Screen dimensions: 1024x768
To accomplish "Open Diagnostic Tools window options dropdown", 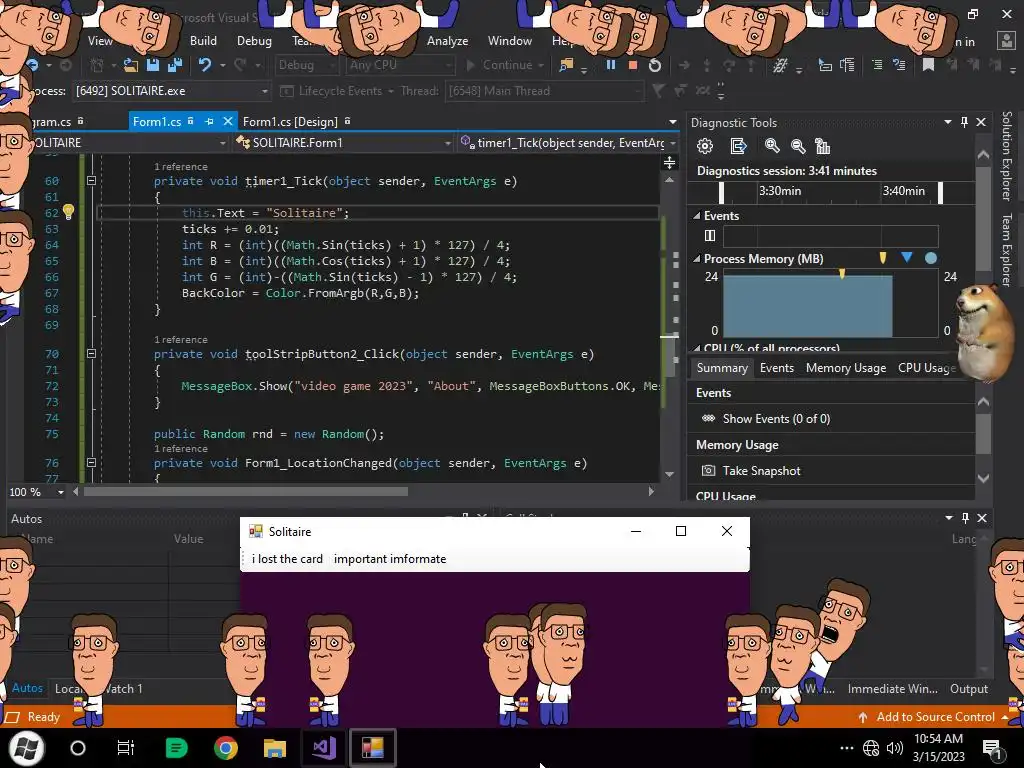I will (x=948, y=122).
